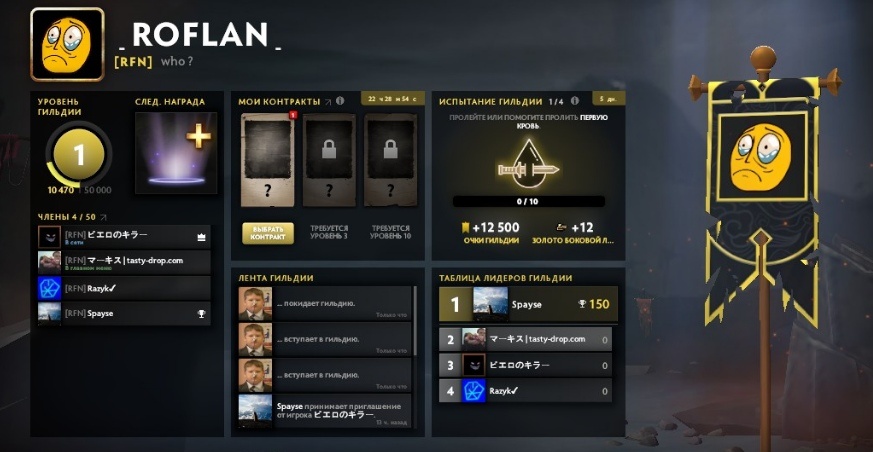Click ВЫБРАТЬ КОНТРАКТ button

point(268,233)
